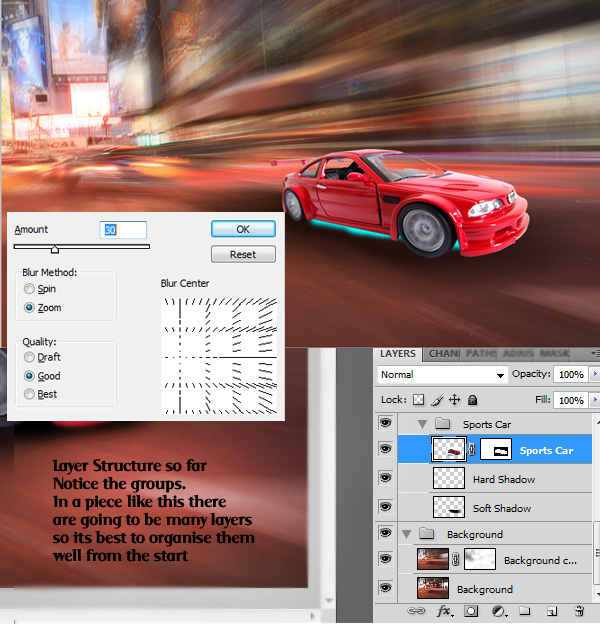The width and height of the screenshot is (600, 624).
Task: Select the Soft Shadow layer name
Action: tap(502, 508)
